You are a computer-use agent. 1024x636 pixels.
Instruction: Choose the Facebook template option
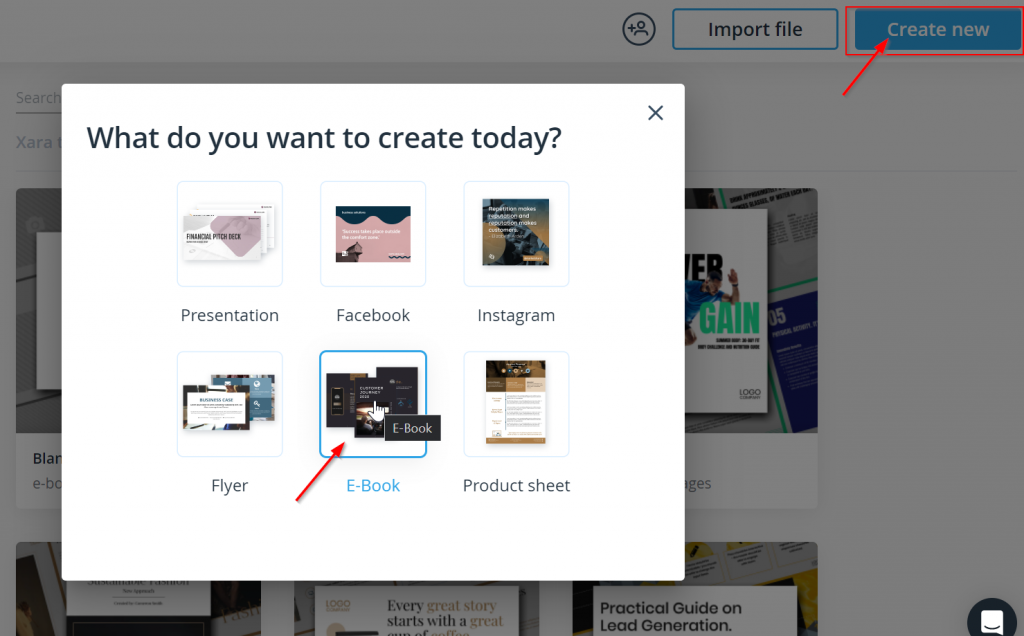(372, 234)
